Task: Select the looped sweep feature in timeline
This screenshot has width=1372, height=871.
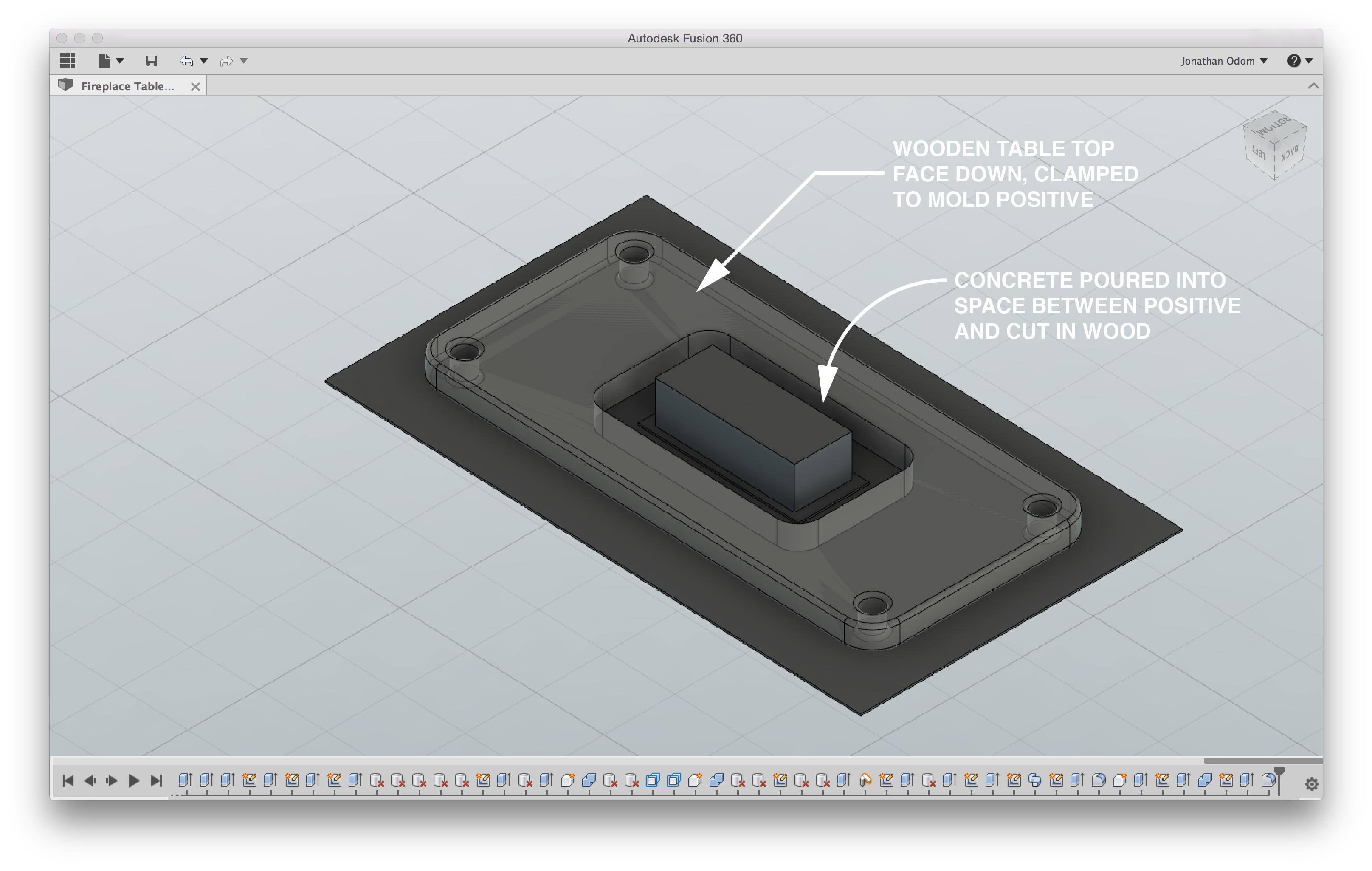Action: coord(1035,780)
